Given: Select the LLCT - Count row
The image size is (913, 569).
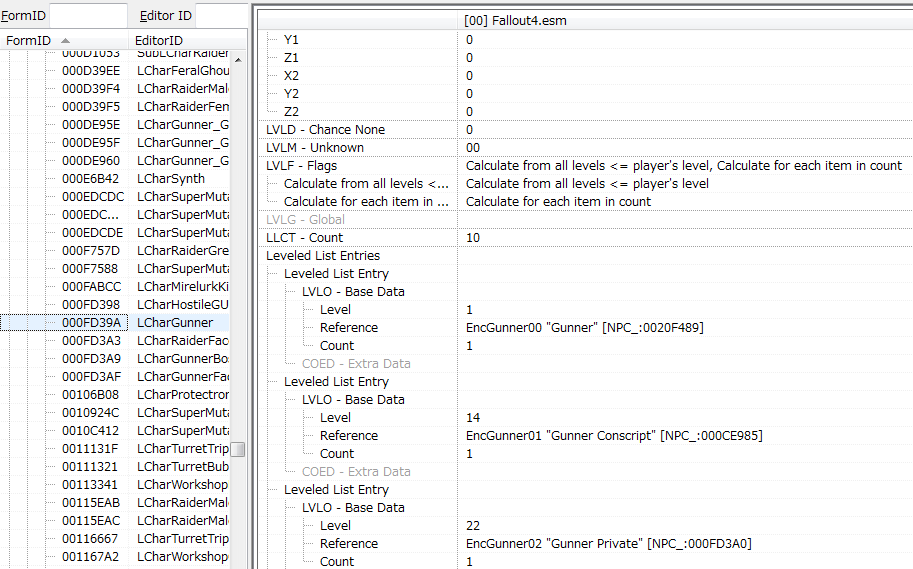Looking at the screenshot, I should coord(585,238).
